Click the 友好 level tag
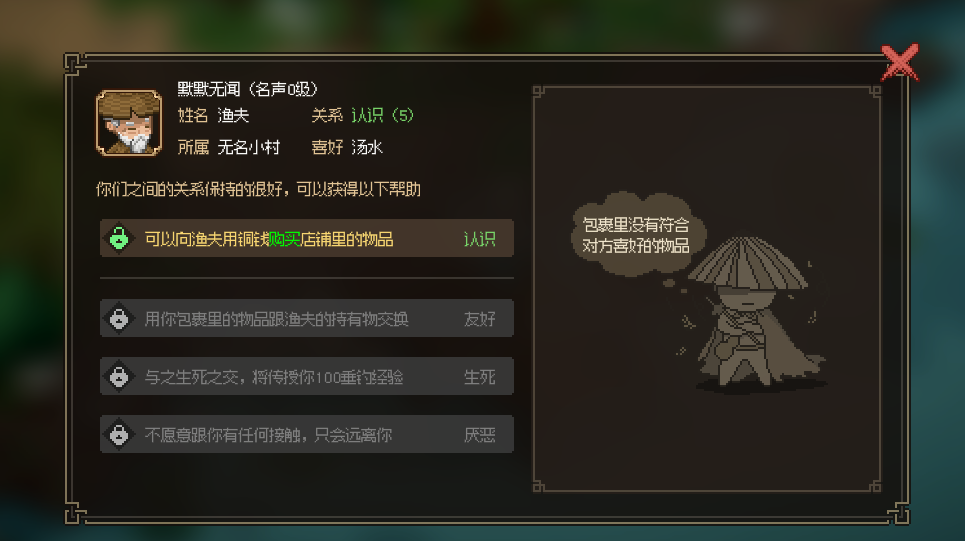 [479, 319]
